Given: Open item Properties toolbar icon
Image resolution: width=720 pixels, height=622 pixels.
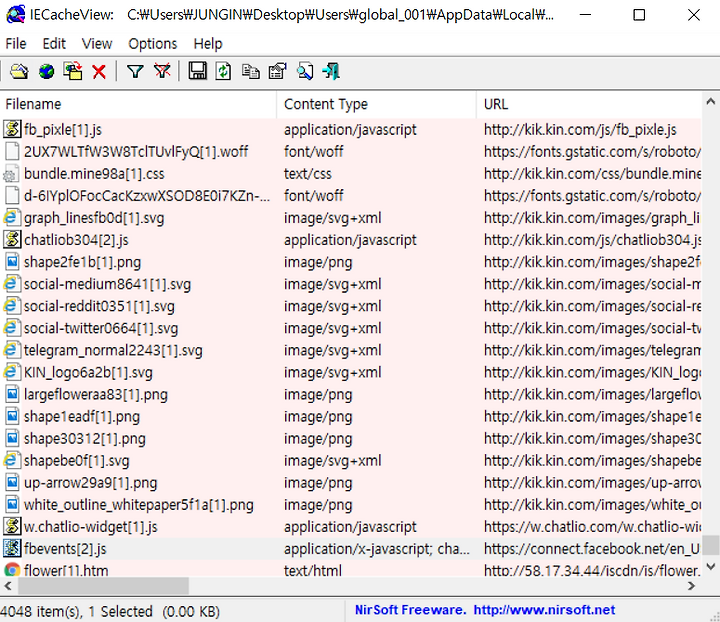Looking at the screenshot, I should click(x=277, y=72).
